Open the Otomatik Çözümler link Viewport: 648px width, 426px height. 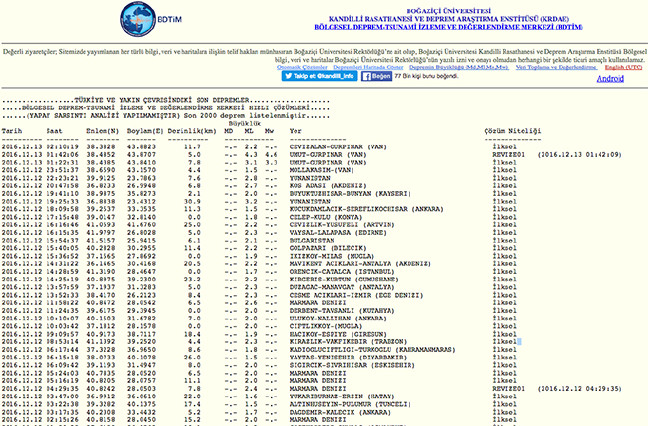[x=302, y=67]
